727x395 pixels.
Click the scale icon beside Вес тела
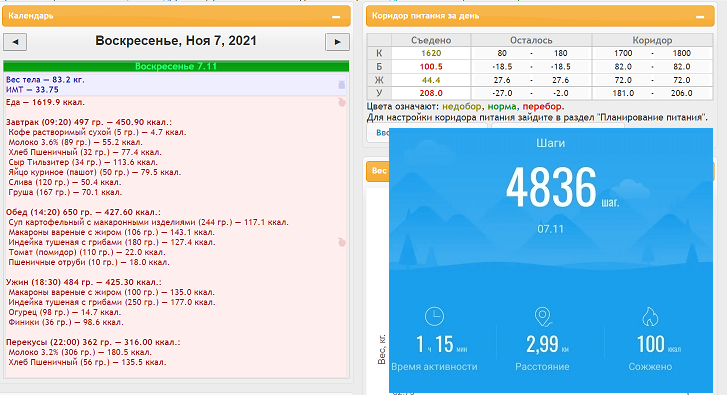(x=342, y=84)
